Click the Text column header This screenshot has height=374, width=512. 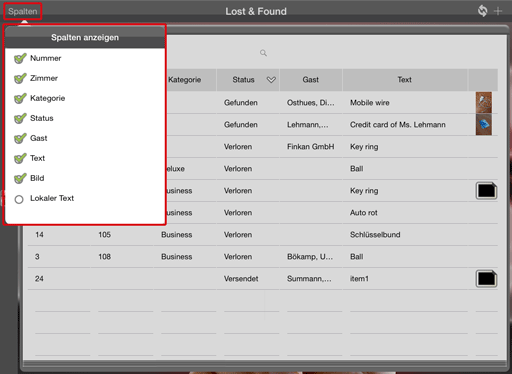405,80
